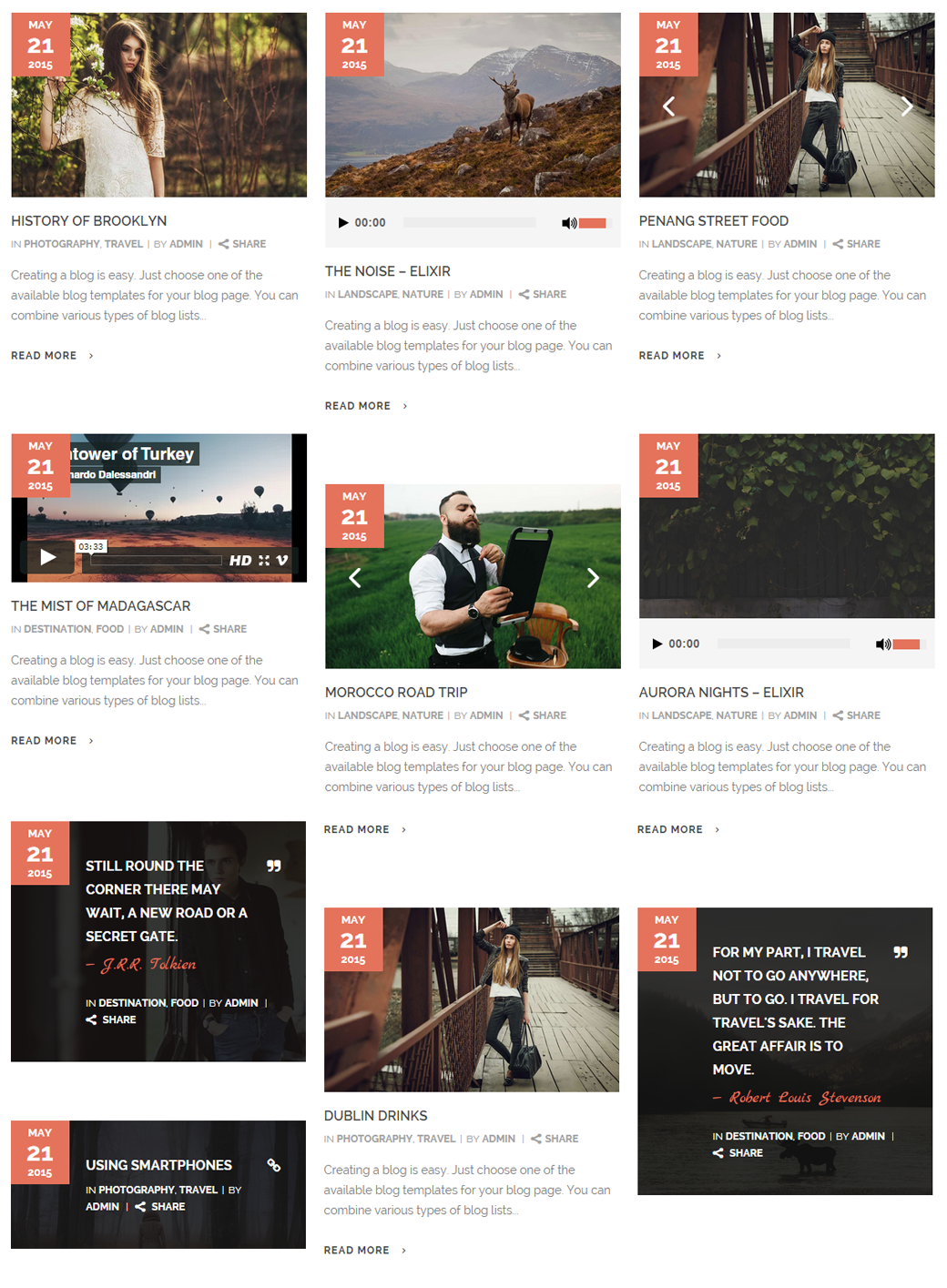Share the History of Brooklyn post
The height and width of the screenshot is (1288, 947).
tap(242, 244)
